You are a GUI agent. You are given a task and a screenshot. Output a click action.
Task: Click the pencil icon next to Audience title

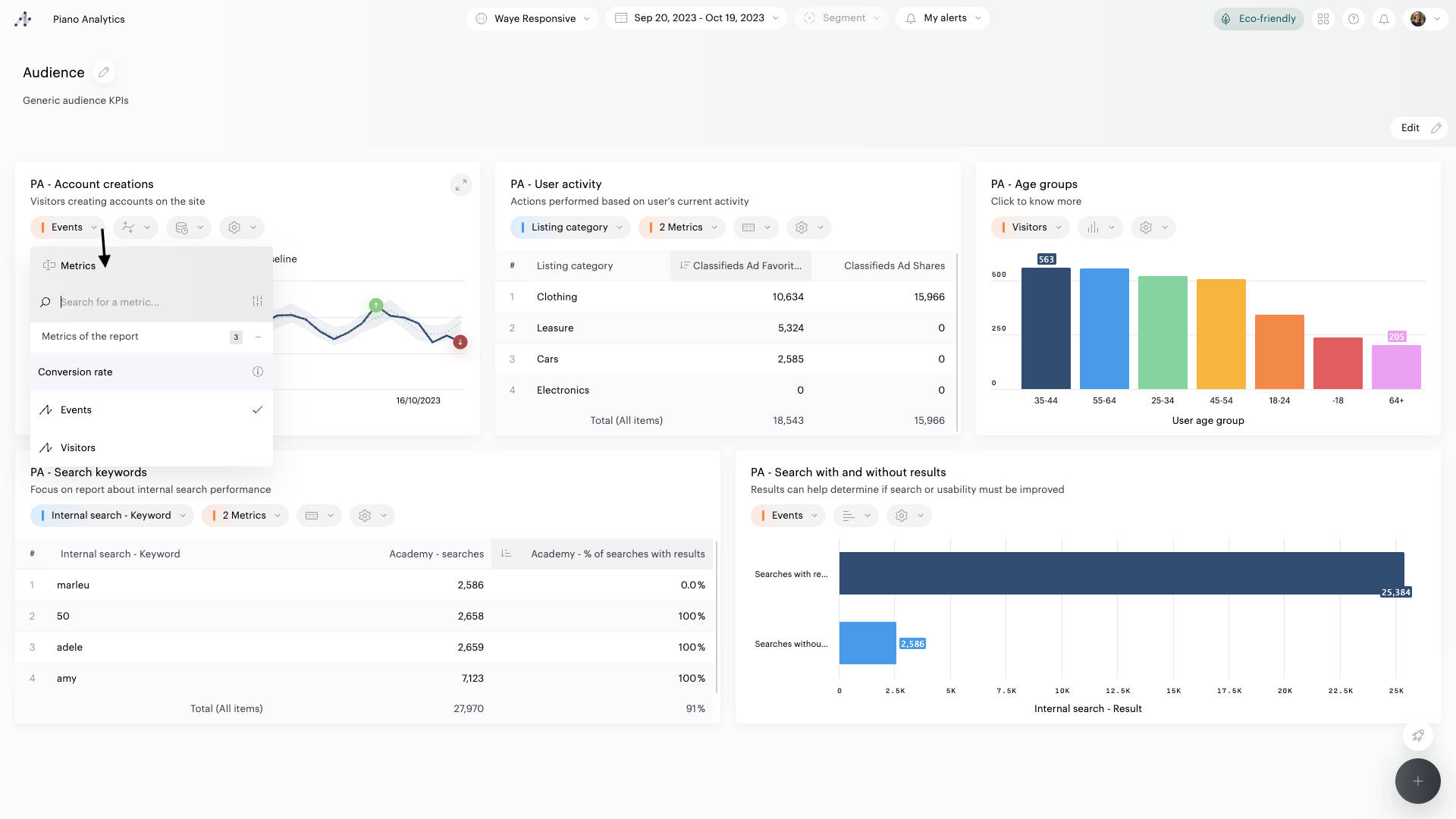pyautogui.click(x=104, y=72)
